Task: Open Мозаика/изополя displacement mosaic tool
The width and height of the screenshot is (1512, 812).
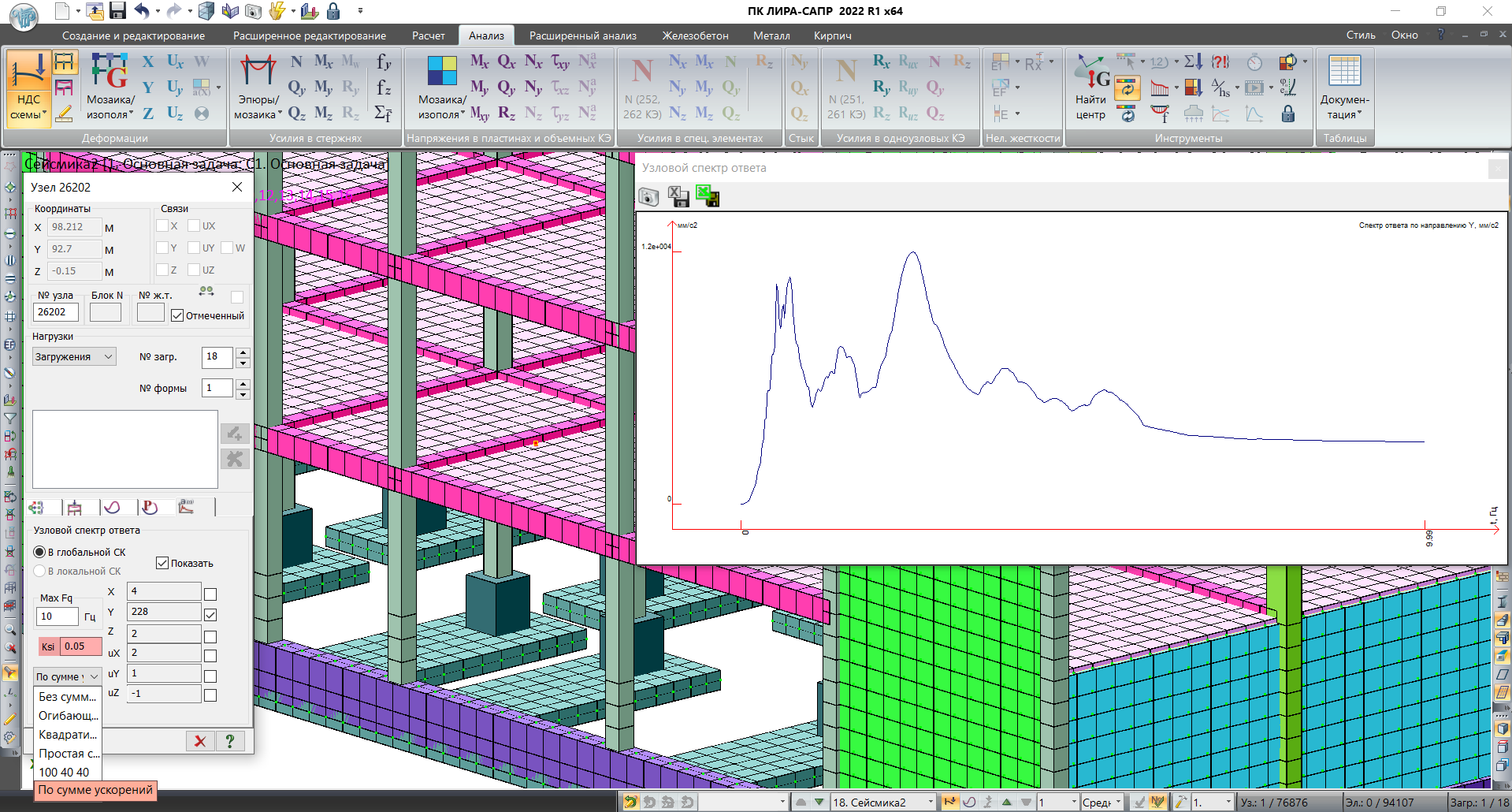Action: click(x=110, y=73)
